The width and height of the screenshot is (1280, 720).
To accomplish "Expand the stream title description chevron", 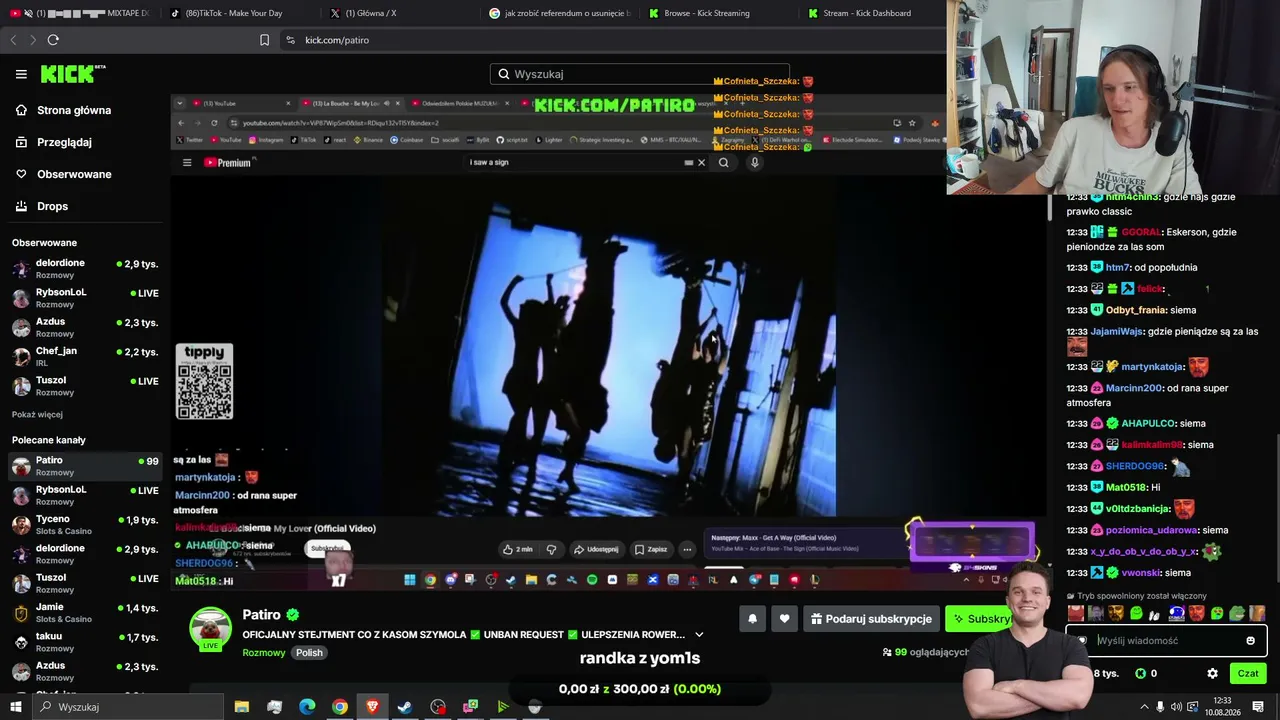I will click(x=699, y=635).
